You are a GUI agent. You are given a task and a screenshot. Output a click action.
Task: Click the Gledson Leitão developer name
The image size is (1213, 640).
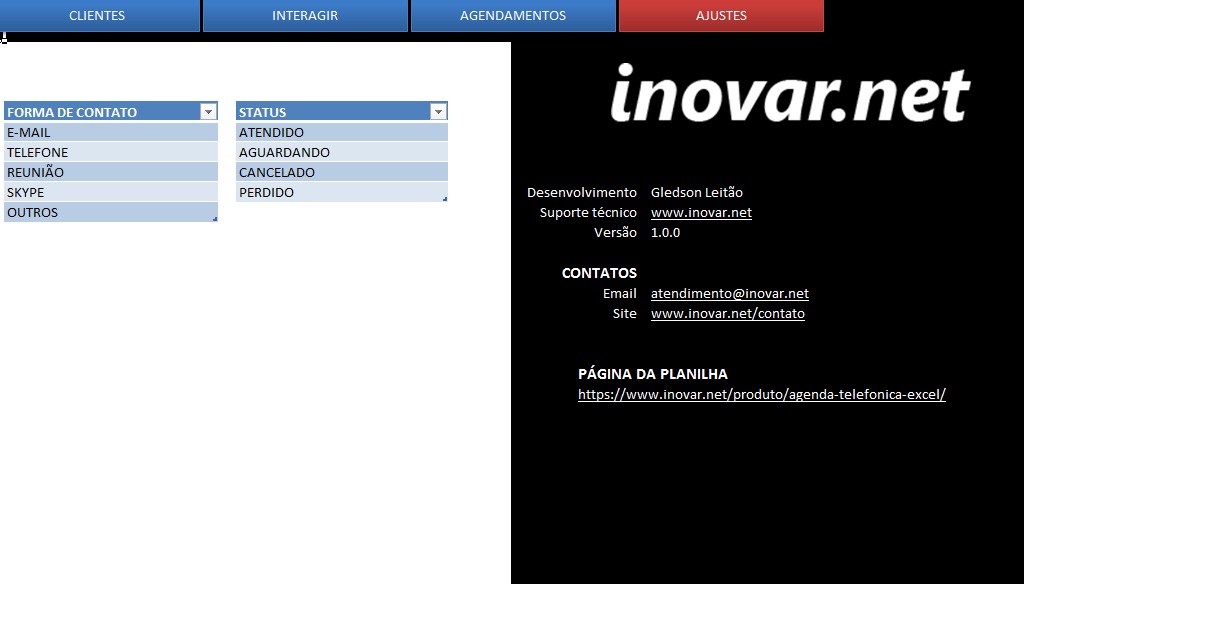coord(697,192)
